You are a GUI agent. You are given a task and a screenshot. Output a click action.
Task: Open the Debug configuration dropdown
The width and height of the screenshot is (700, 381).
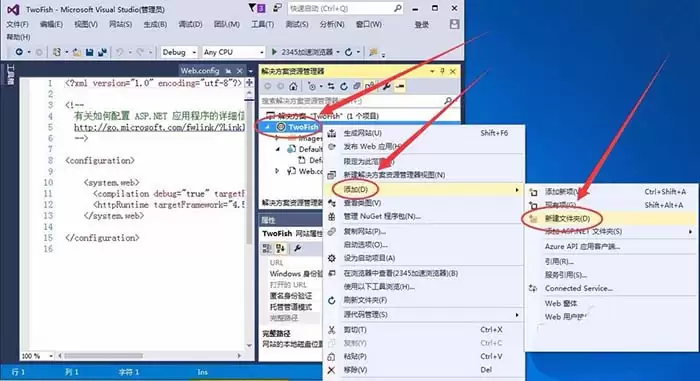(x=179, y=52)
